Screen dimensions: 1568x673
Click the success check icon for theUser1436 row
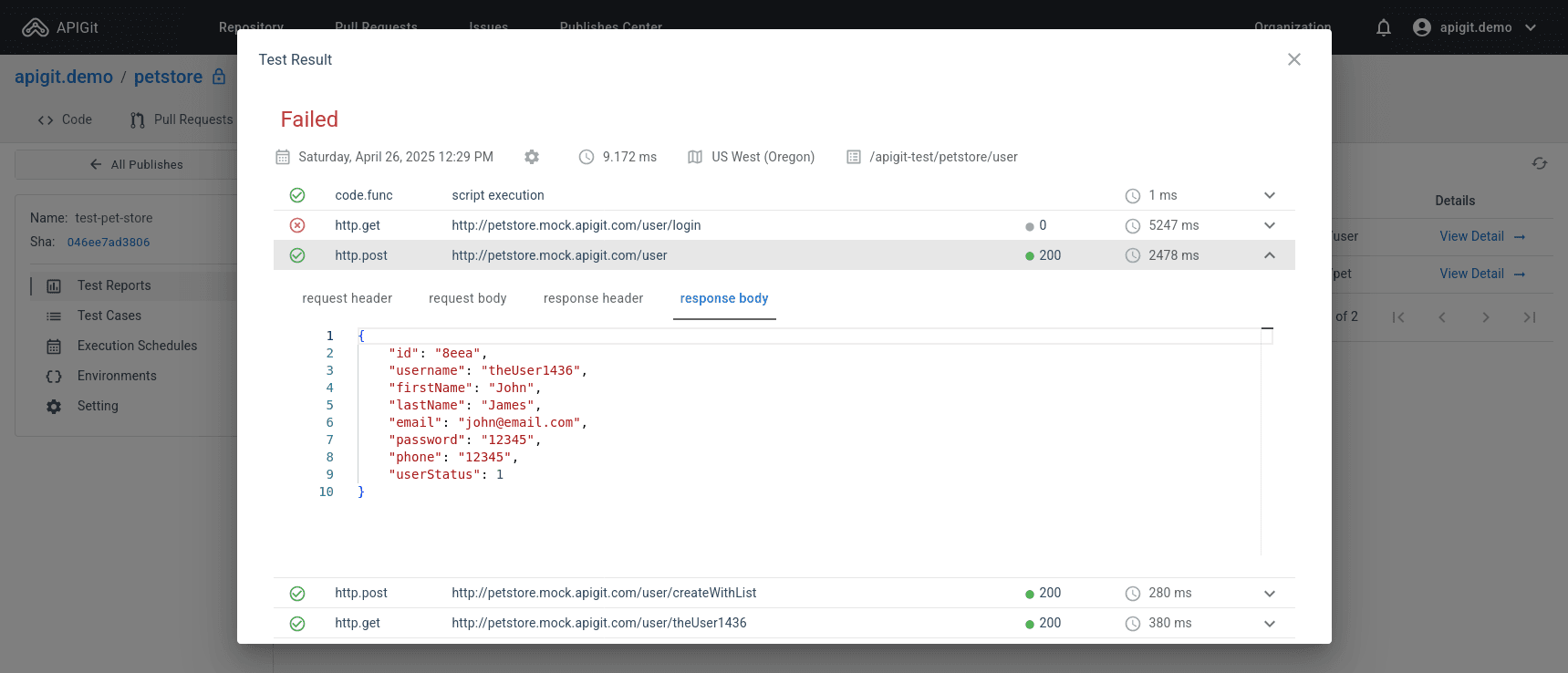(x=297, y=624)
